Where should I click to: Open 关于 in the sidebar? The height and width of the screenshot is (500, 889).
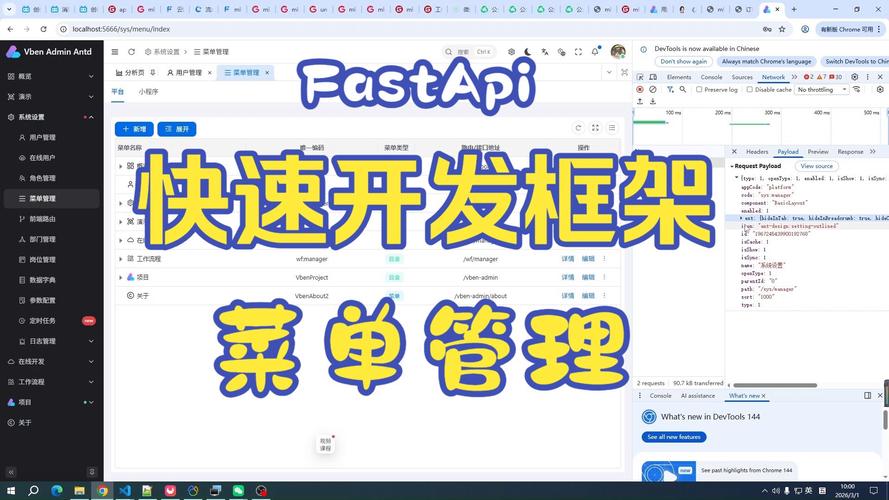(x=52, y=423)
